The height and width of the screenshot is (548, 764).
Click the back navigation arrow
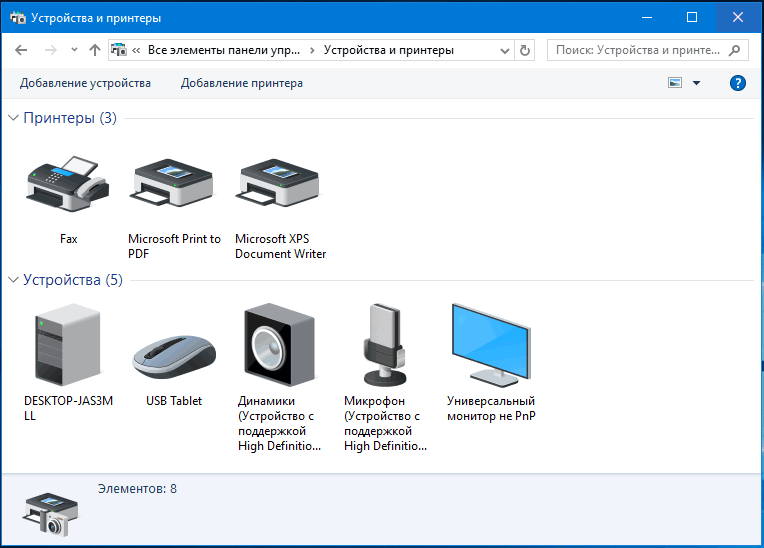(21, 50)
